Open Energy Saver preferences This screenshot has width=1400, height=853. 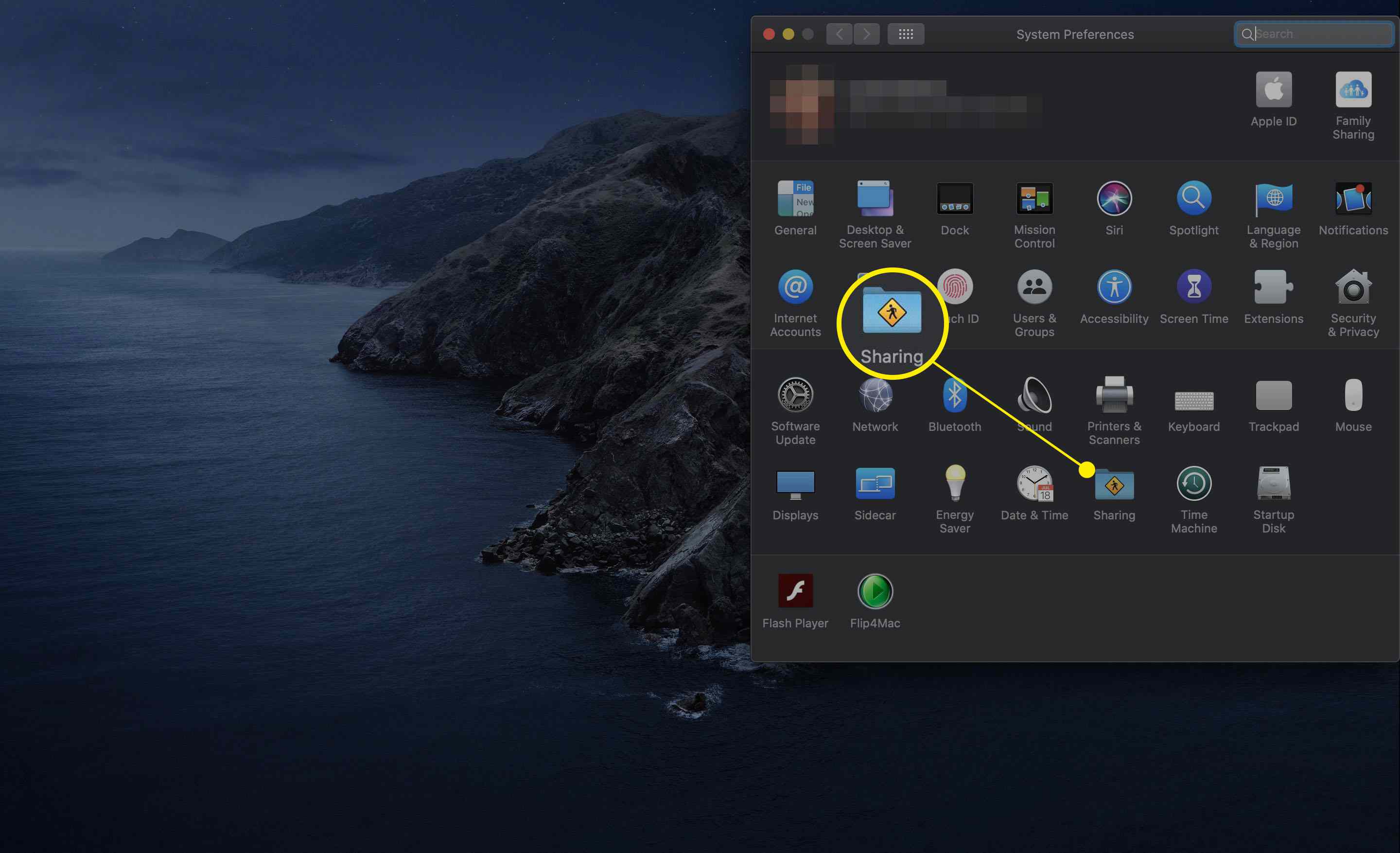955,483
